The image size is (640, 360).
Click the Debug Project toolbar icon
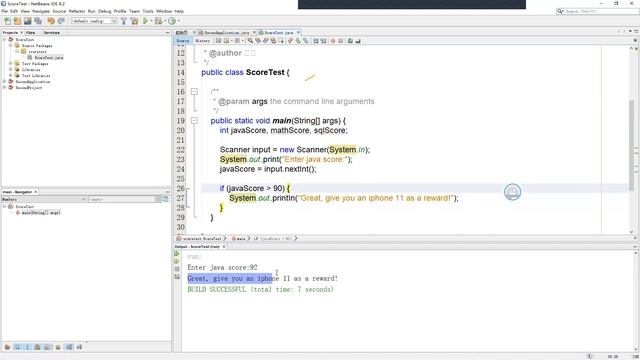[158, 21]
